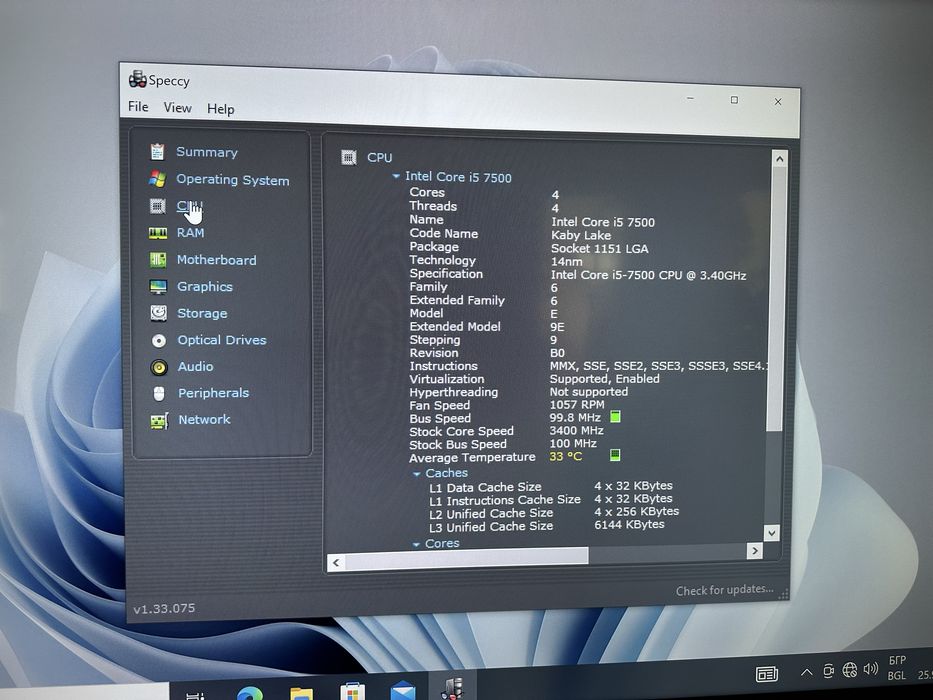The width and height of the screenshot is (933, 700).
Task: Click the Check for updates link
Action: [724, 590]
